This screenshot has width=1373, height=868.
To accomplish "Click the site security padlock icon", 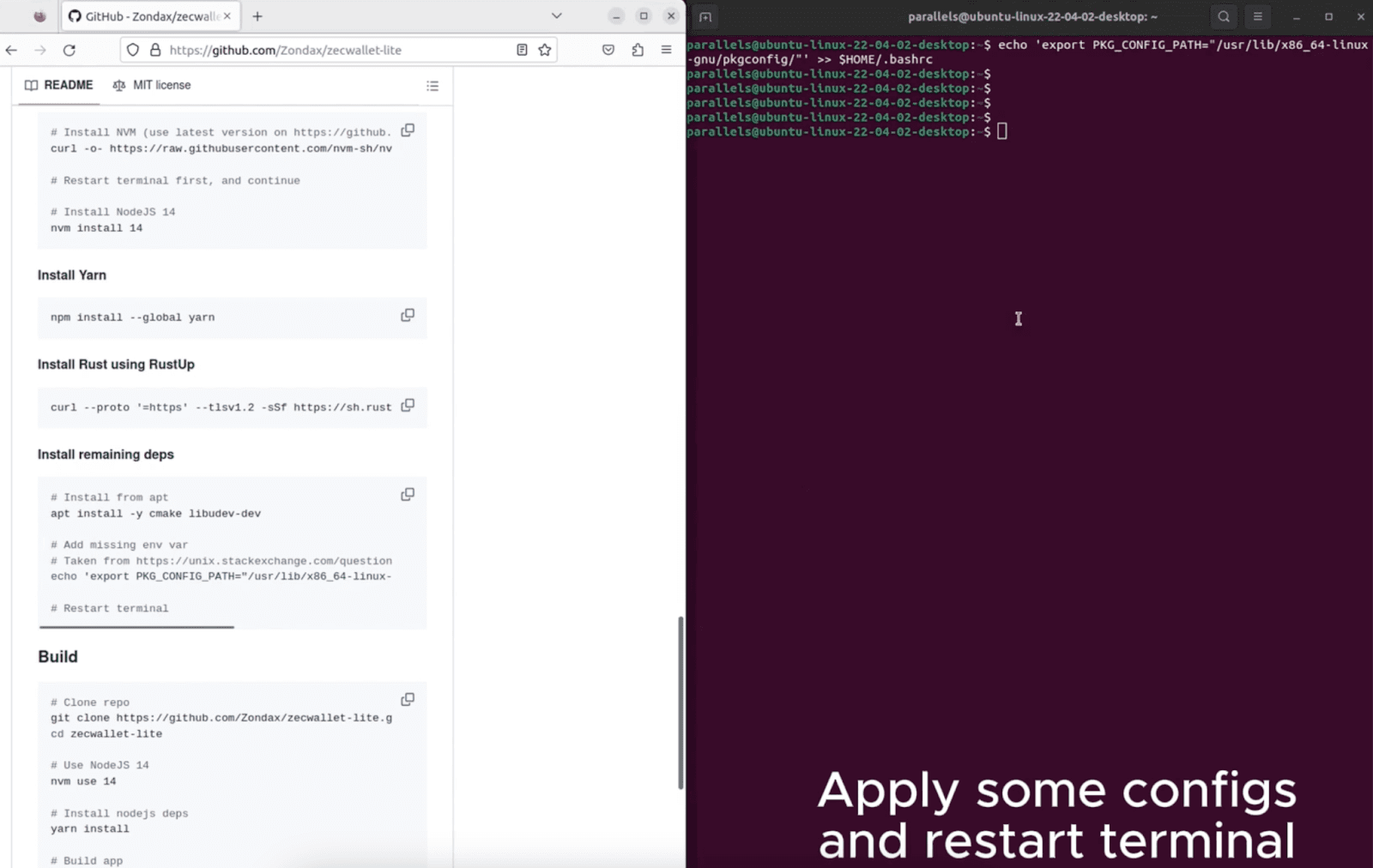I will tap(155, 50).
